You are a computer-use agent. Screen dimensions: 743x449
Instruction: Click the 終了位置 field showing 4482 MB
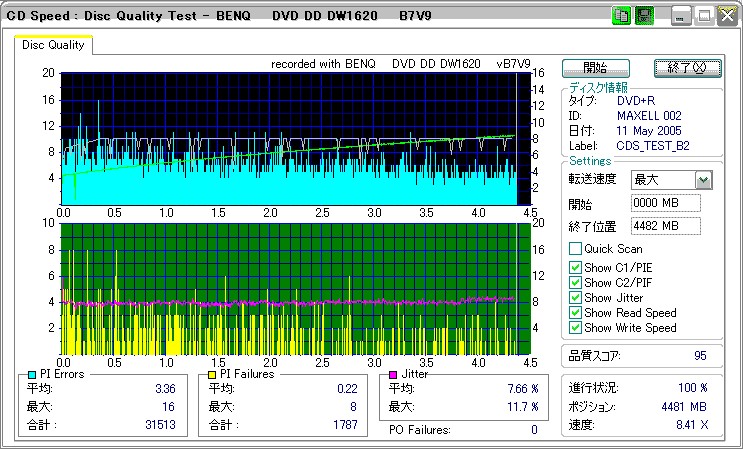(665, 226)
